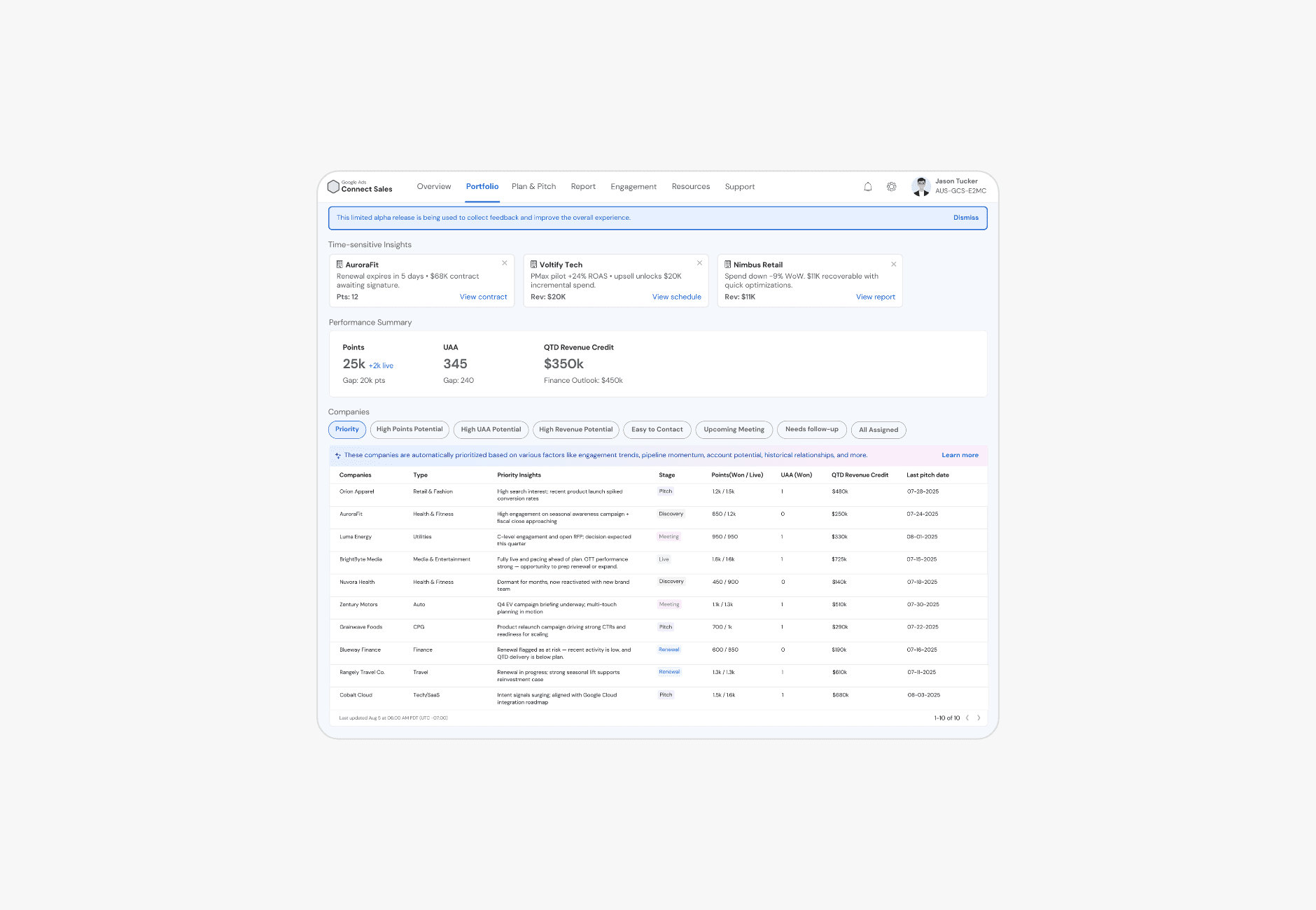Switch to the Engagement tab

(633, 187)
